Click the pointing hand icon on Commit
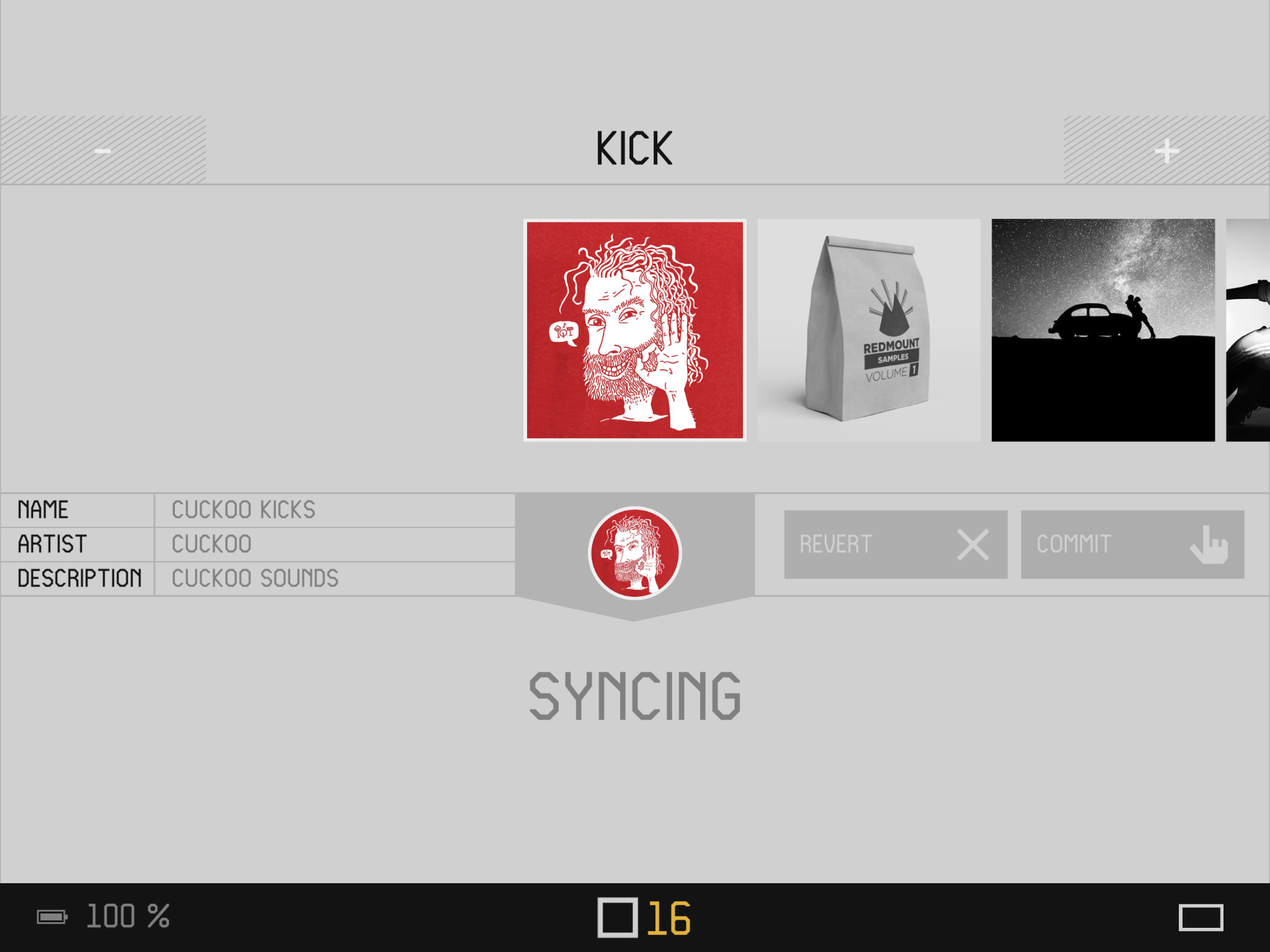This screenshot has width=1270, height=952. click(1209, 544)
